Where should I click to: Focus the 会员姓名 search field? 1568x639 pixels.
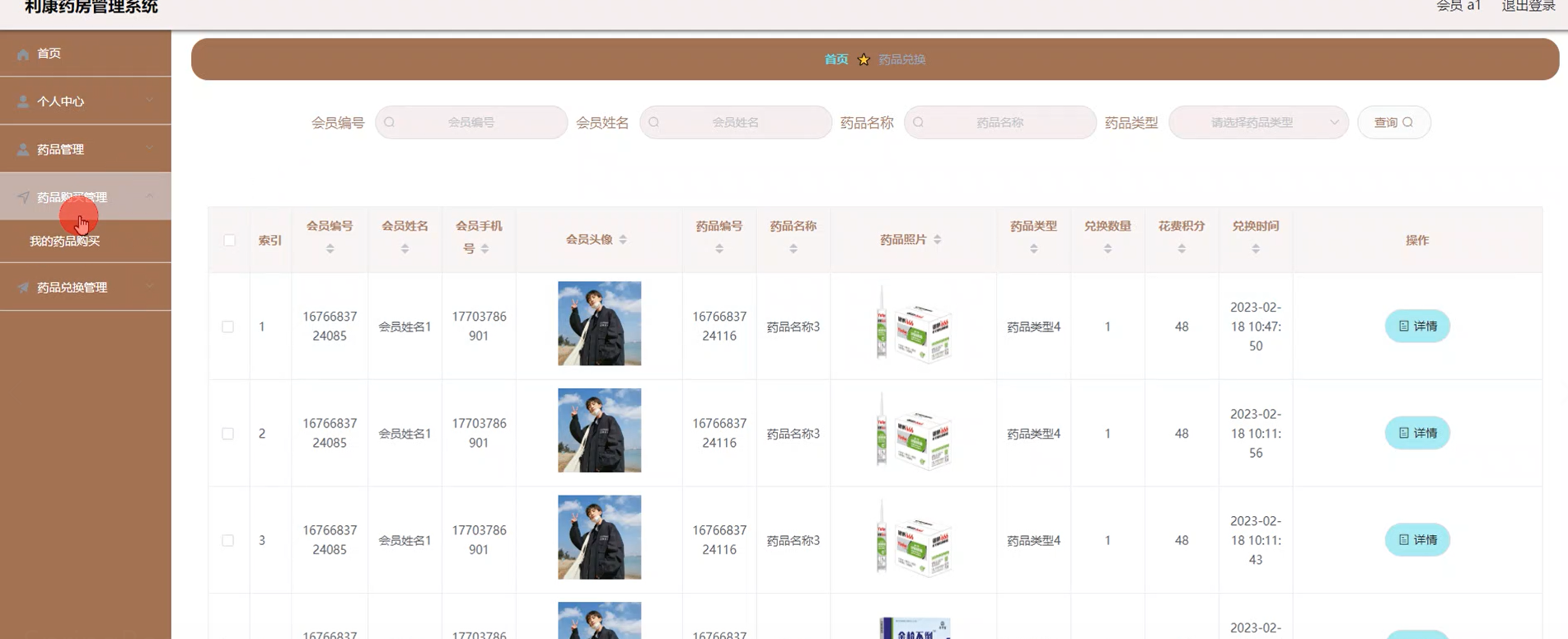tap(736, 122)
